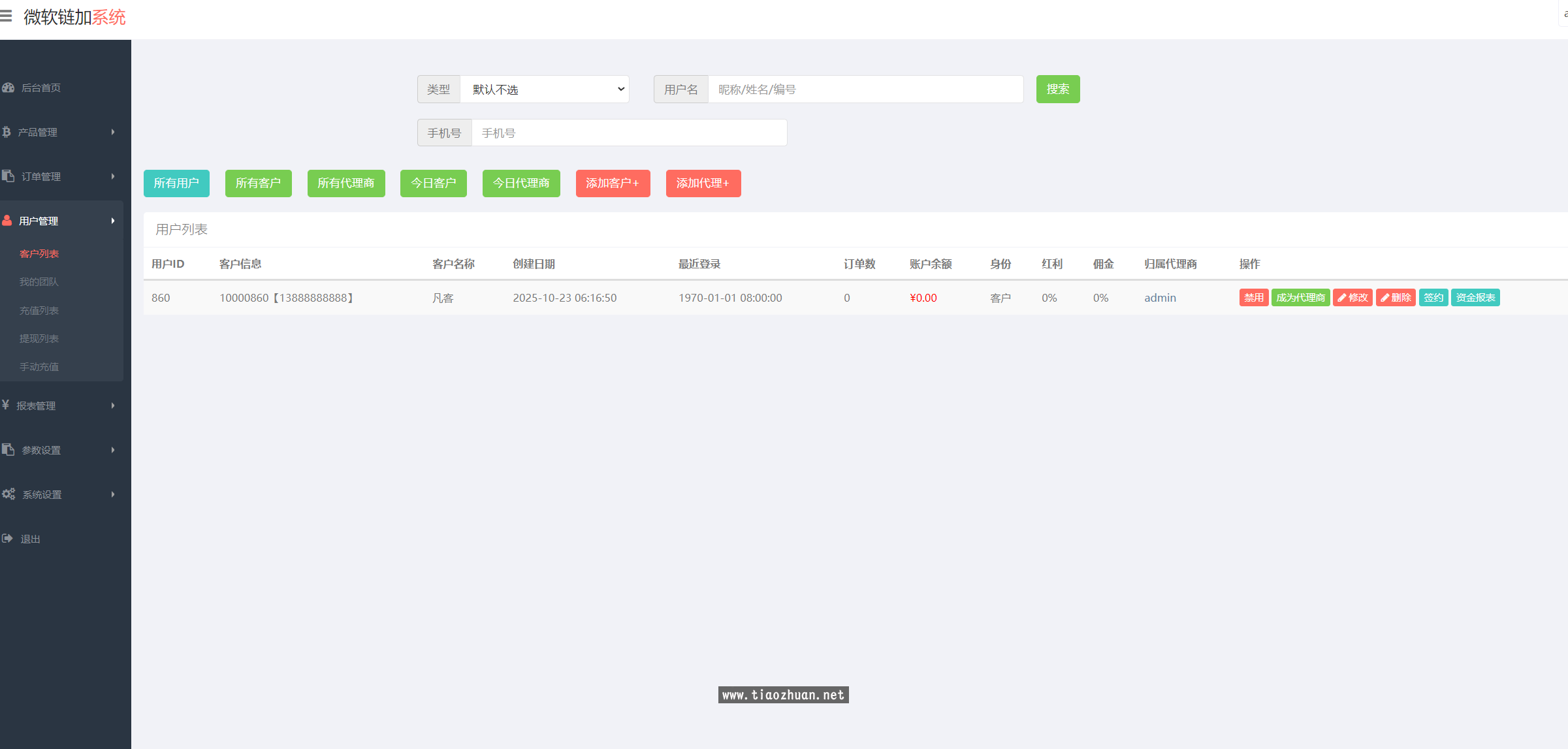1568x749 pixels.
Task: Focus the 手机号 input field
Action: tap(629, 133)
